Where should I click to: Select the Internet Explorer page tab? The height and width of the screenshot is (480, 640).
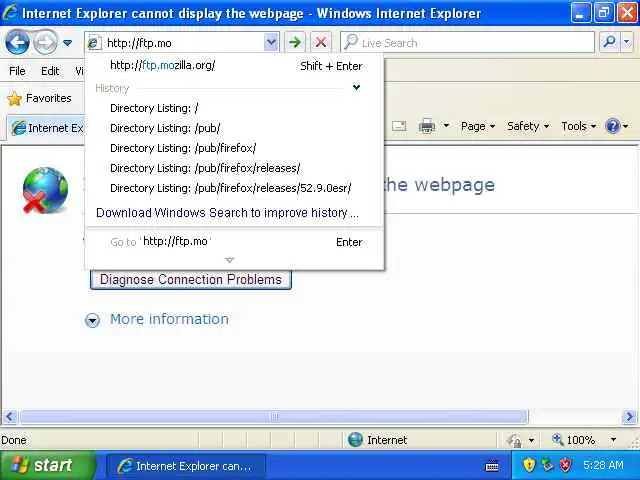pyautogui.click(x=47, y=128)
